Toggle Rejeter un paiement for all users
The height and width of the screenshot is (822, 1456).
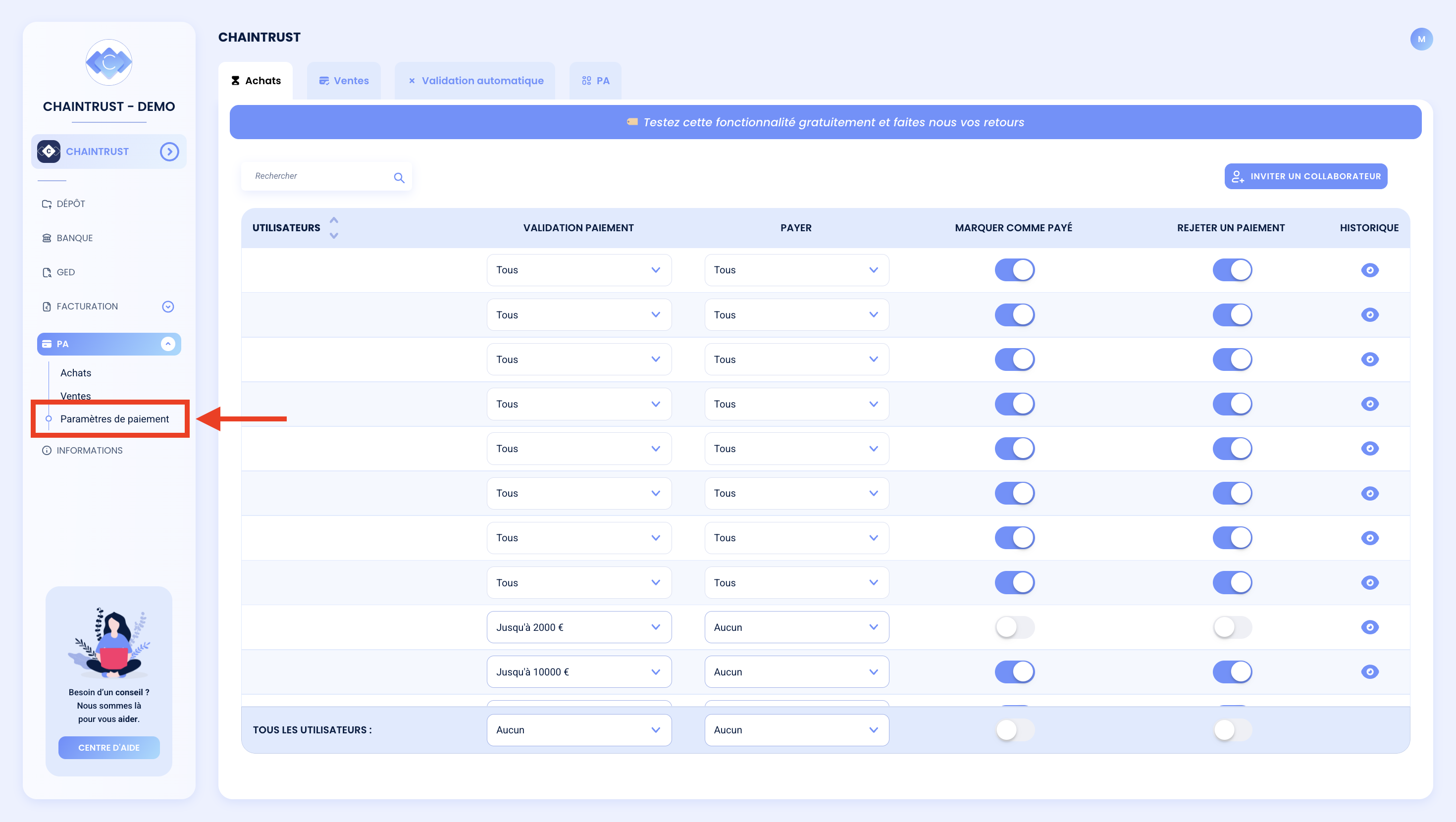pyautogui.click(x=1232, y=730)
